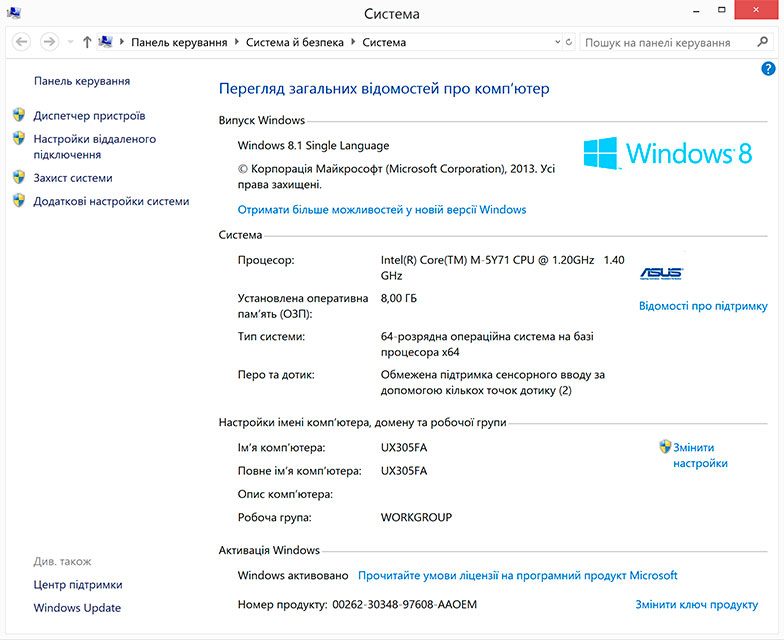
Task: Expand chevron after Панель керування breadcrumb
Action: click(236, 42)
